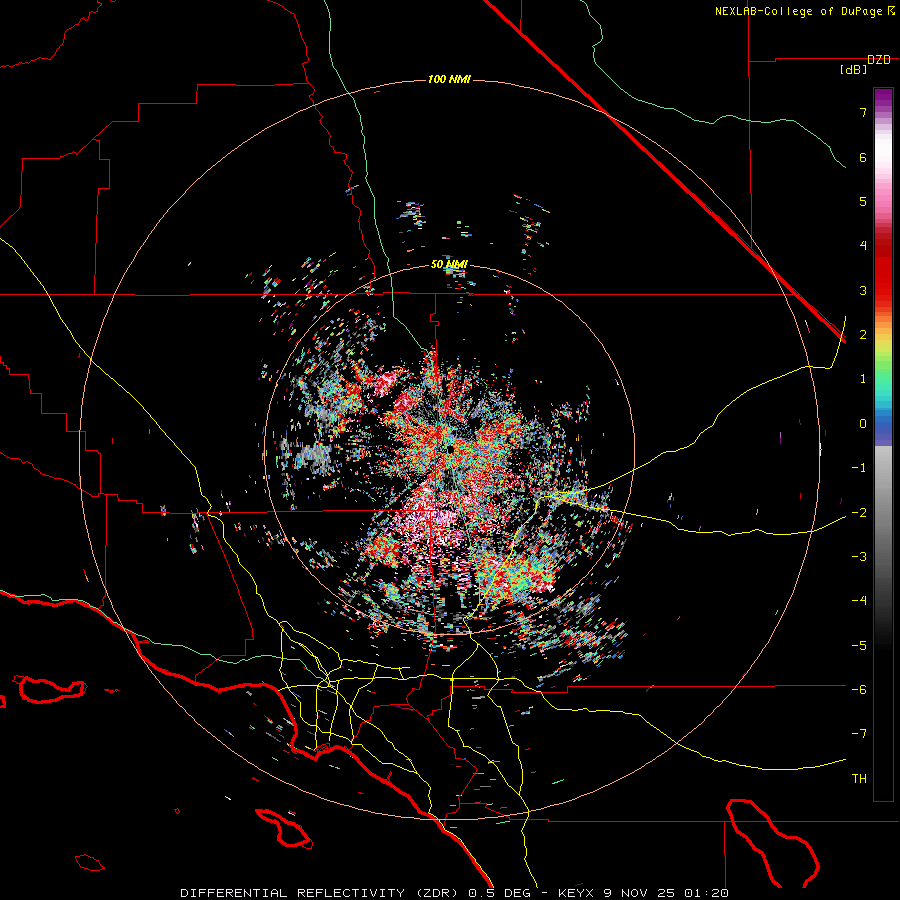Click the 100 NMI range ring label
Screen dimensions: 900x900
click(x=449, y=79)
